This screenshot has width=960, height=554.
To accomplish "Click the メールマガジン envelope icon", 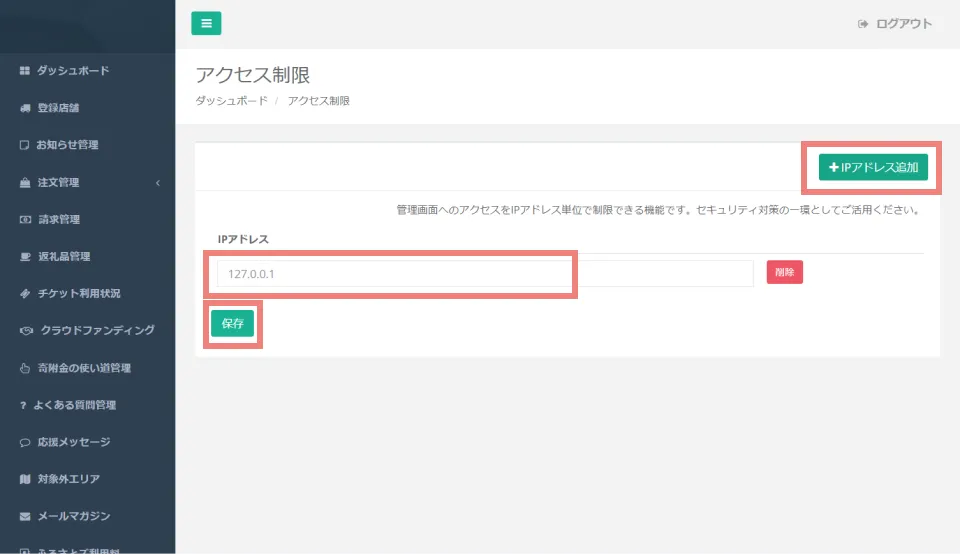I will pos(25,516).
